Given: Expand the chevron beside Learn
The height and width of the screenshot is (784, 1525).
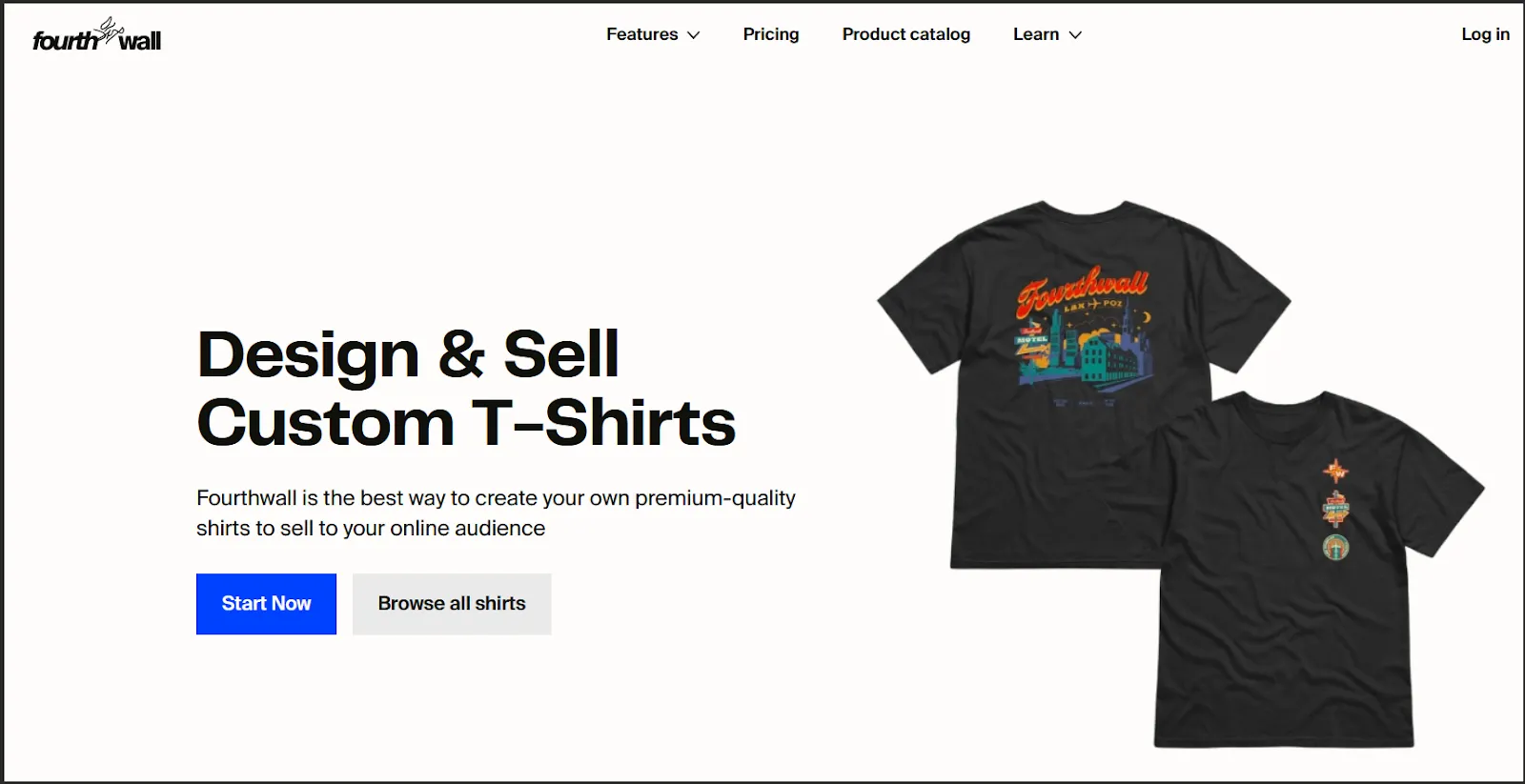Looking at the screenshot, I should coord(1075,35).
